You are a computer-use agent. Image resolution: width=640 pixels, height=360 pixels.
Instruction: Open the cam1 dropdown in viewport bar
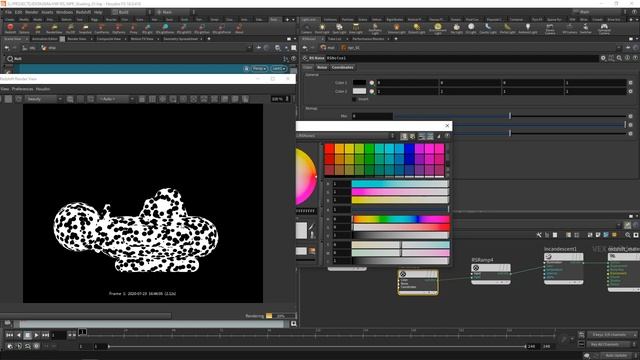pyautogui.click(x=279, y=69)
